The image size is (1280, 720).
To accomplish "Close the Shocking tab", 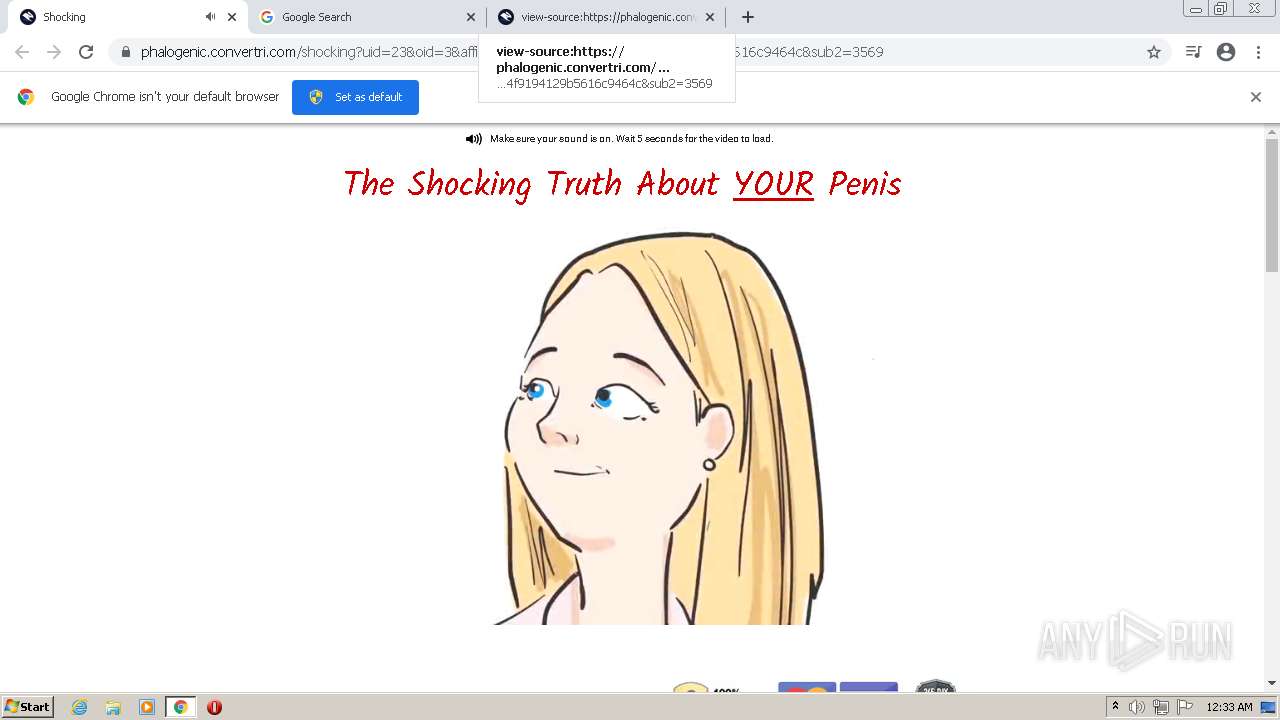I will point(232,17).
